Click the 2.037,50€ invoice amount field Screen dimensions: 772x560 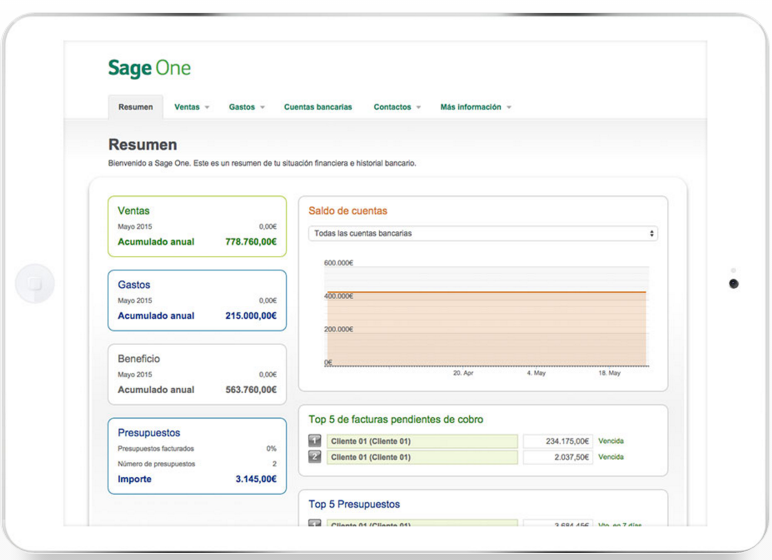(558, 457)
